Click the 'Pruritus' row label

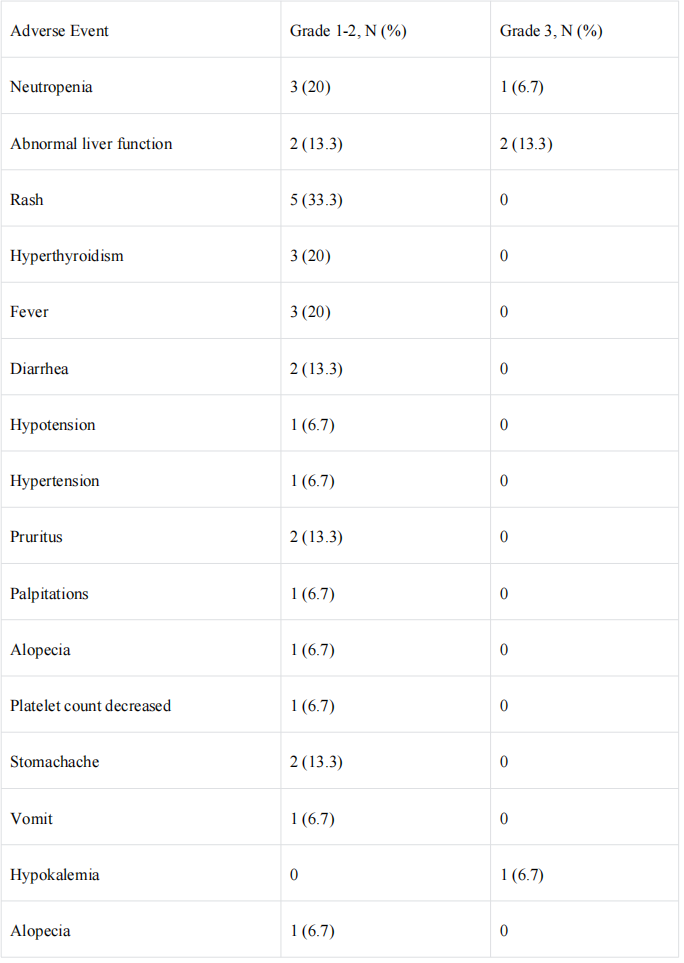[36, 537]
